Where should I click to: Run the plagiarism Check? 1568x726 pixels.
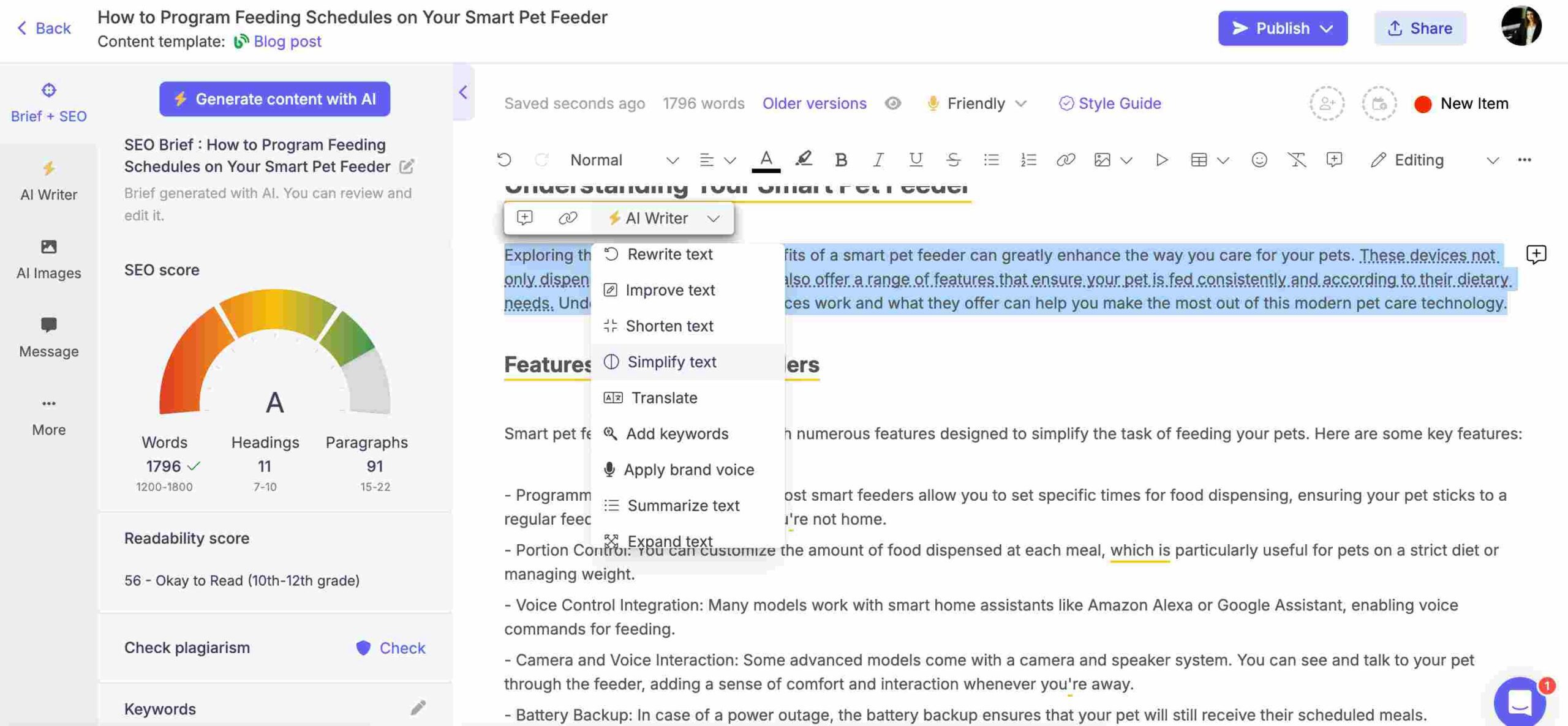pos(391,648)
